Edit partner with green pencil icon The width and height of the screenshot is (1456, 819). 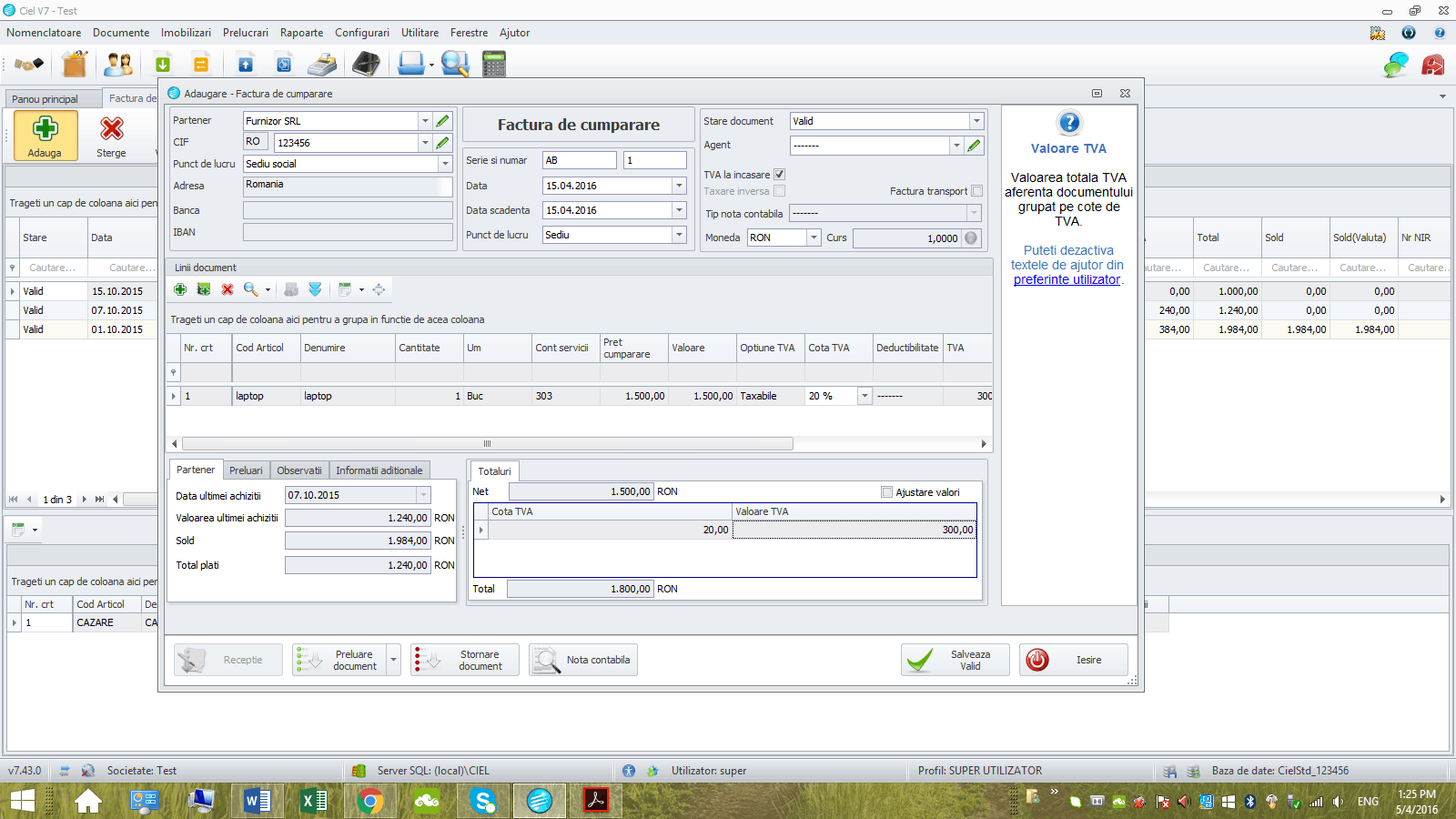click(x=443, y=121)
